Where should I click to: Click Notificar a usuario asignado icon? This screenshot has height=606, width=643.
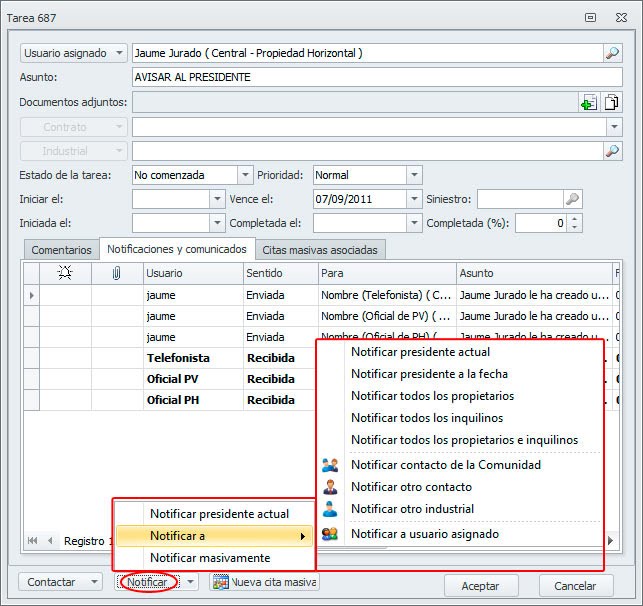tap(330, 534)
